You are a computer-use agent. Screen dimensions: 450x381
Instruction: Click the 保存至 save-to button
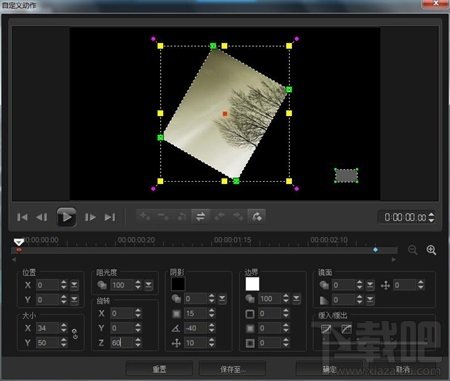232,369
